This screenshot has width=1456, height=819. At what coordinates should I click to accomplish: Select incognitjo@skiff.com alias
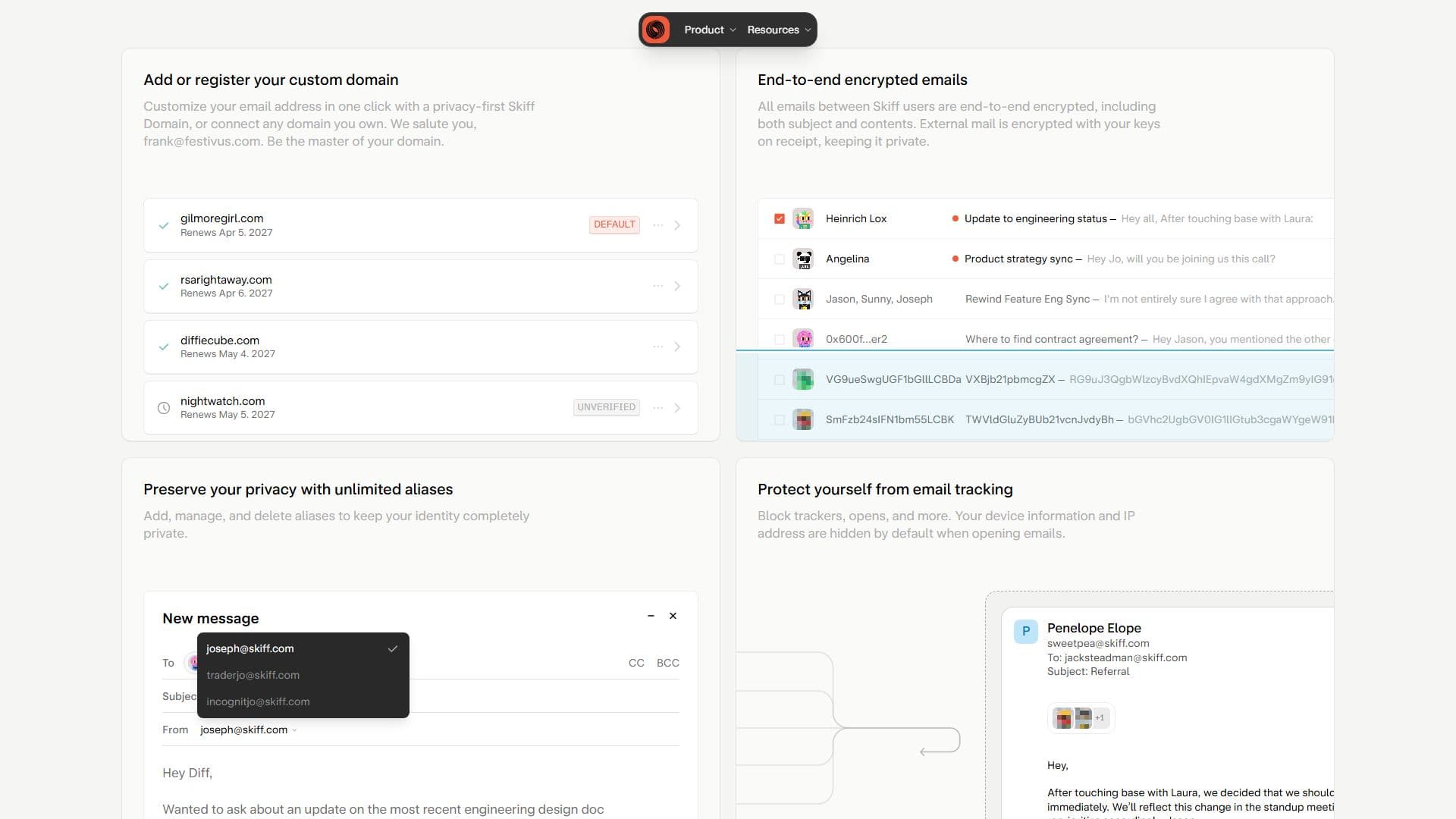[x=303, y=701]
